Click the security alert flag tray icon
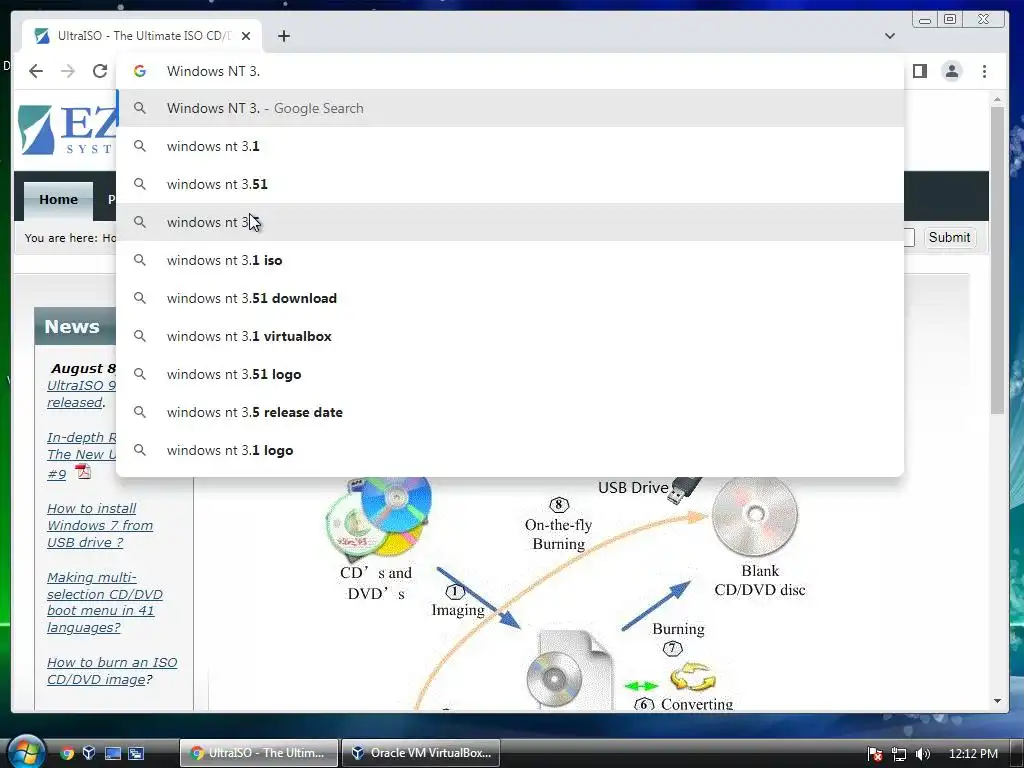Viewport: 1024px width, 768px height. (875, 754)
